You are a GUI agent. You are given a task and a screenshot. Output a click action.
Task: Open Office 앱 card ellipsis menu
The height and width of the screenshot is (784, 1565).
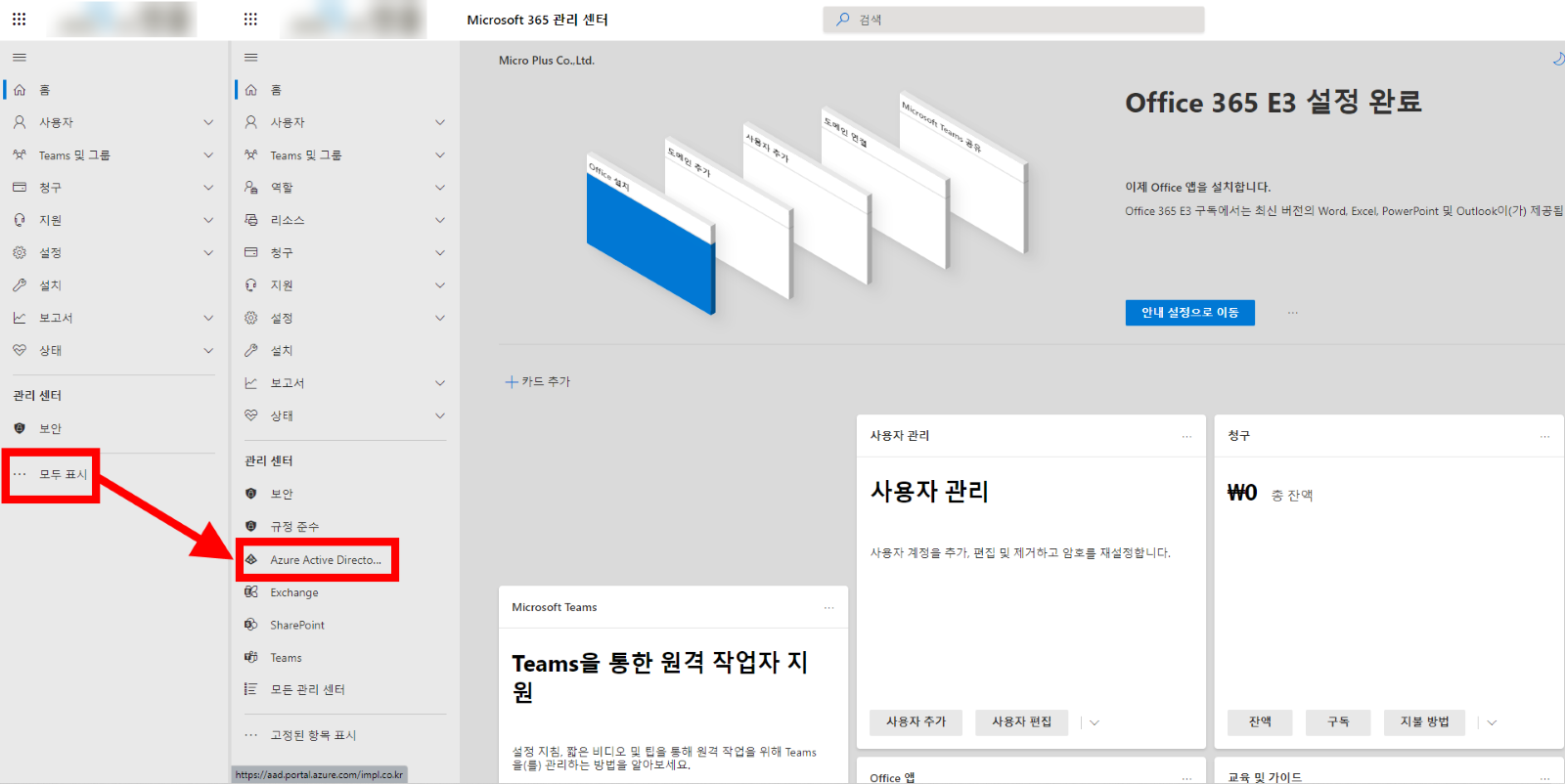[x=1186, y=778]
